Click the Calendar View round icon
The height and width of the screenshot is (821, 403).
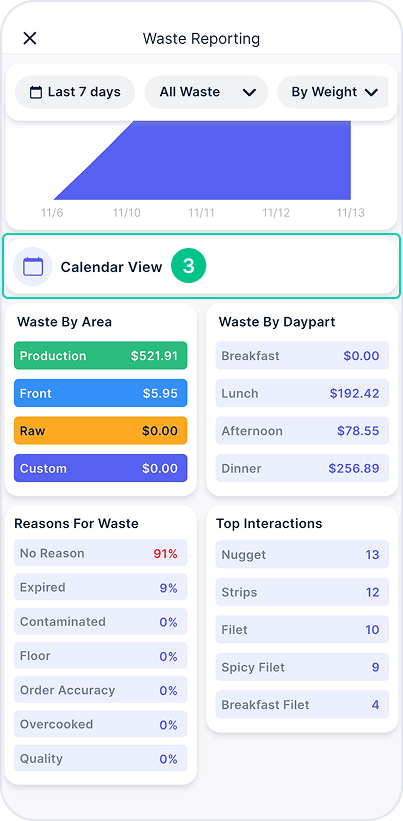pyautogui.click(x=32, y=267)
